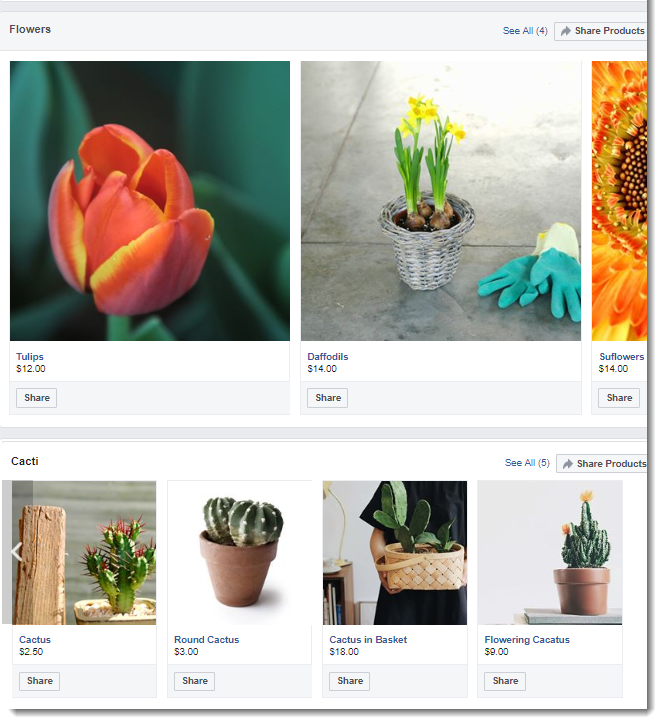Share the Flowering Cacatus product
Image resolution: width=662 pixels, height=724 pixels.
click(x=505, y=681)
